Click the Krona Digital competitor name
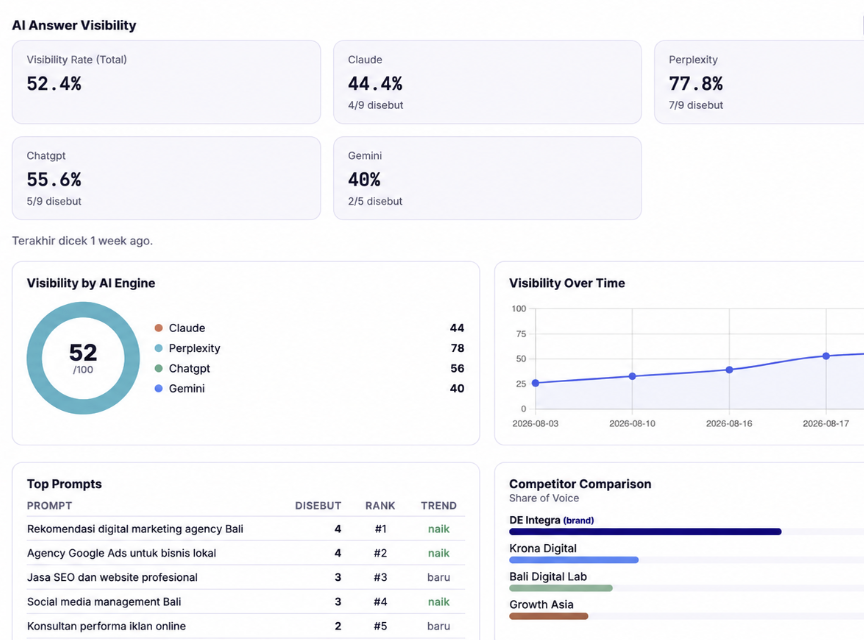Viewport: 864px width, 640px height. coord(543,548)
